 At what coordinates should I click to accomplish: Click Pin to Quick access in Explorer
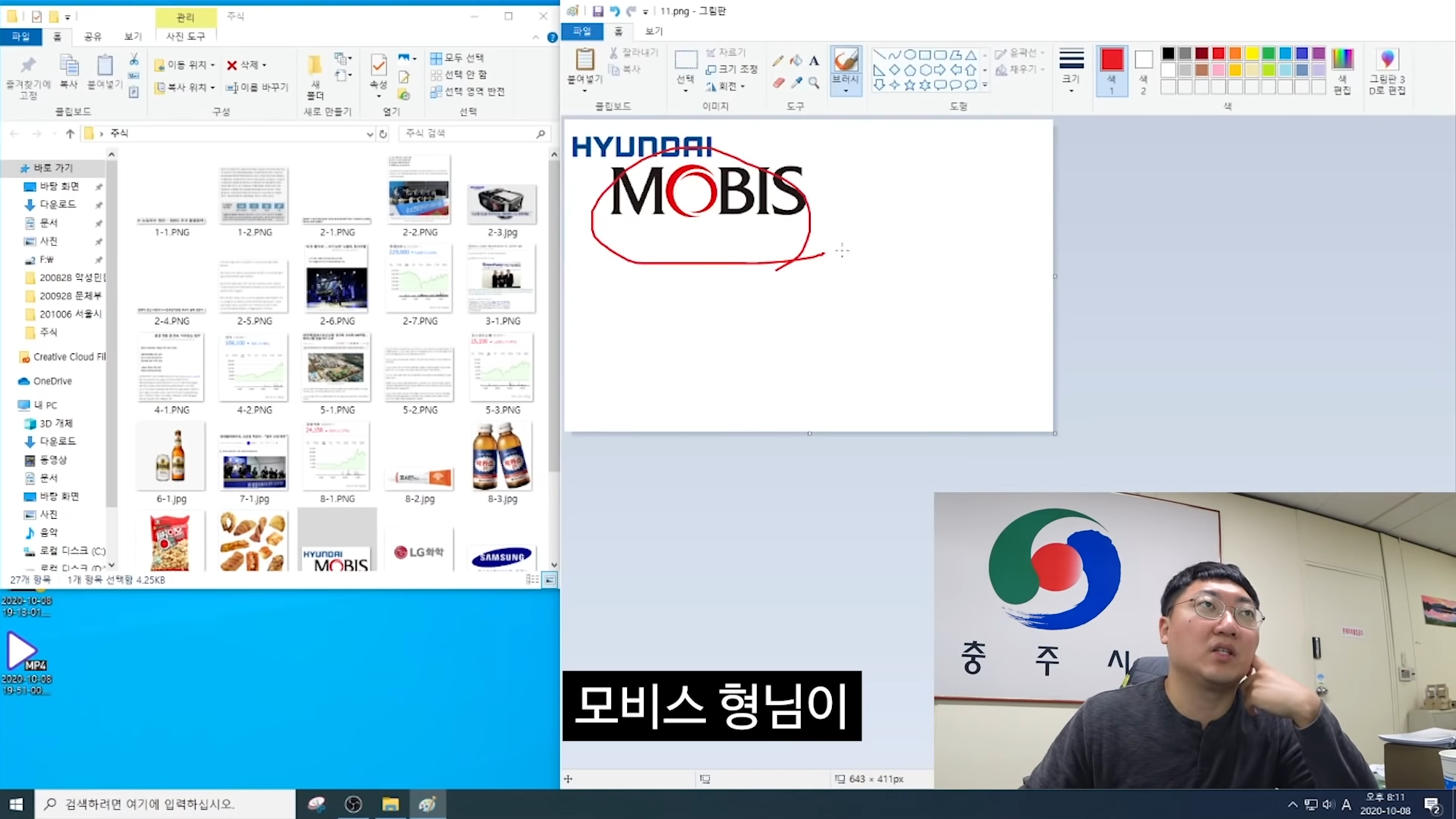pyautogui.click(x=28, y=76)
